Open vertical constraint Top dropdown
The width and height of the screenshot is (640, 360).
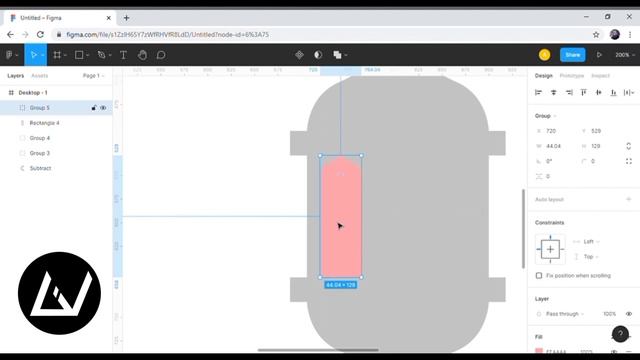coord(591,257)
